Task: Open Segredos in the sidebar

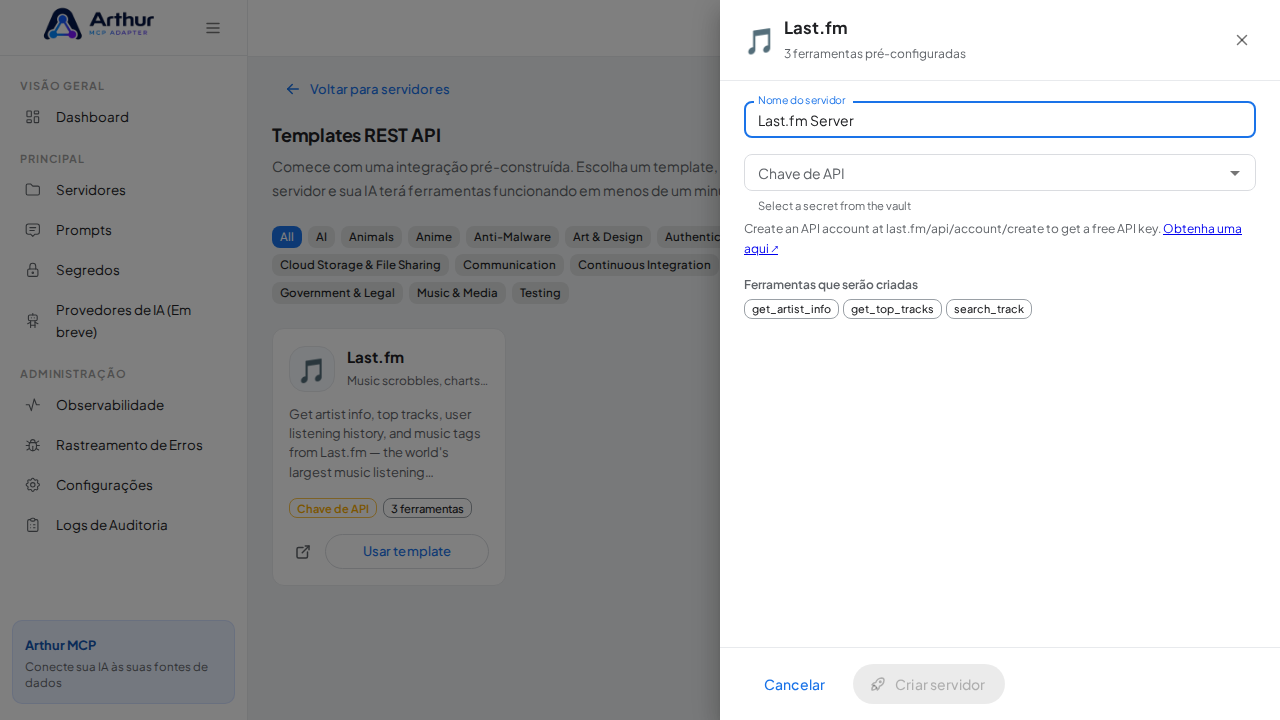Action: click(x=123, y=270)
